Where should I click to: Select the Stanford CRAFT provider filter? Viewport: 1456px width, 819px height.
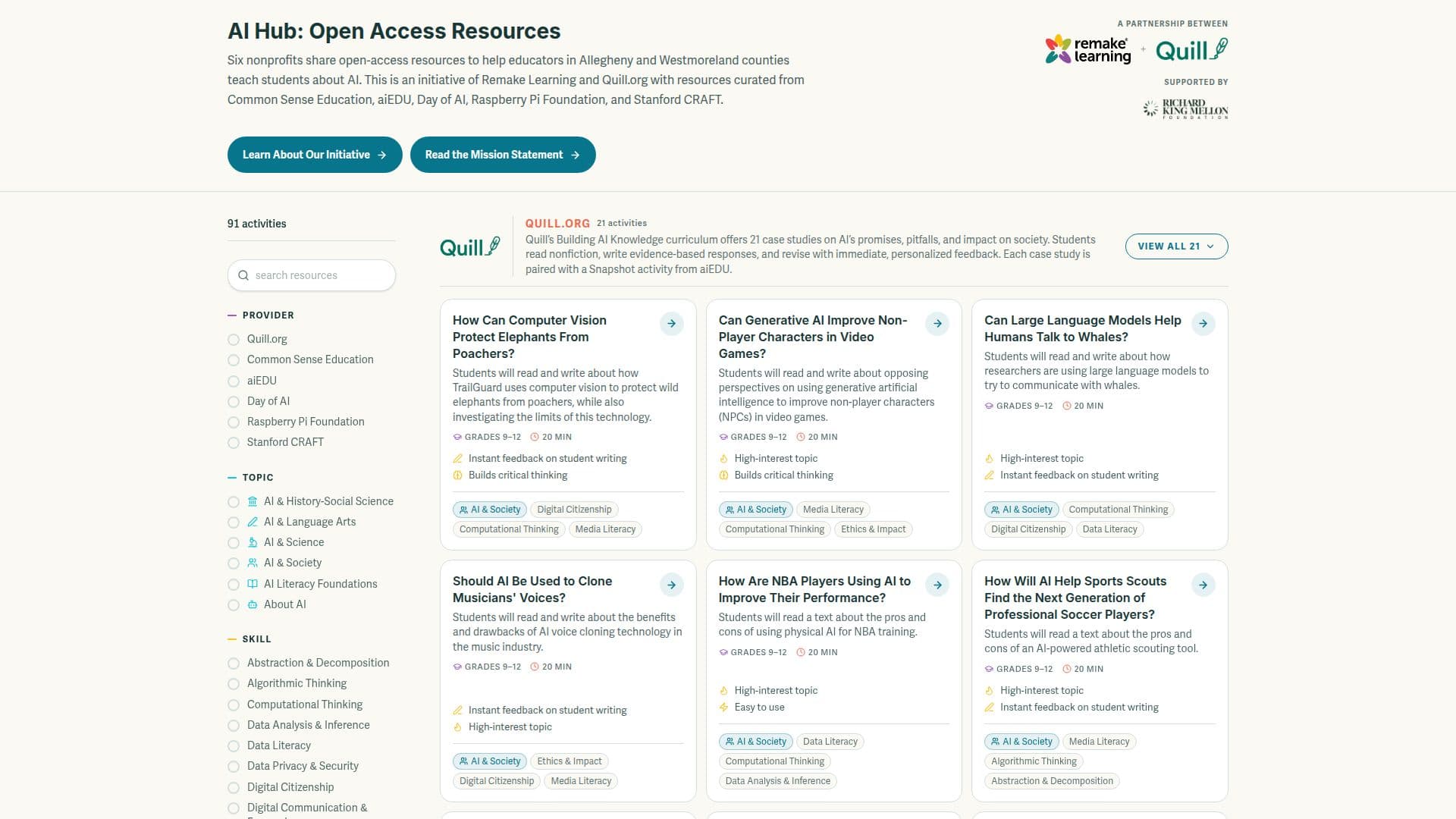(x=234, y=443)
